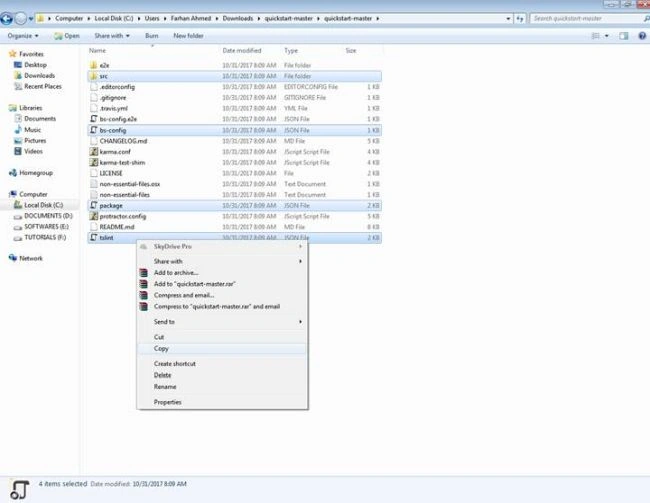
Task: Select Computer in the navigation pane
Action: click(x=33, y=194)
